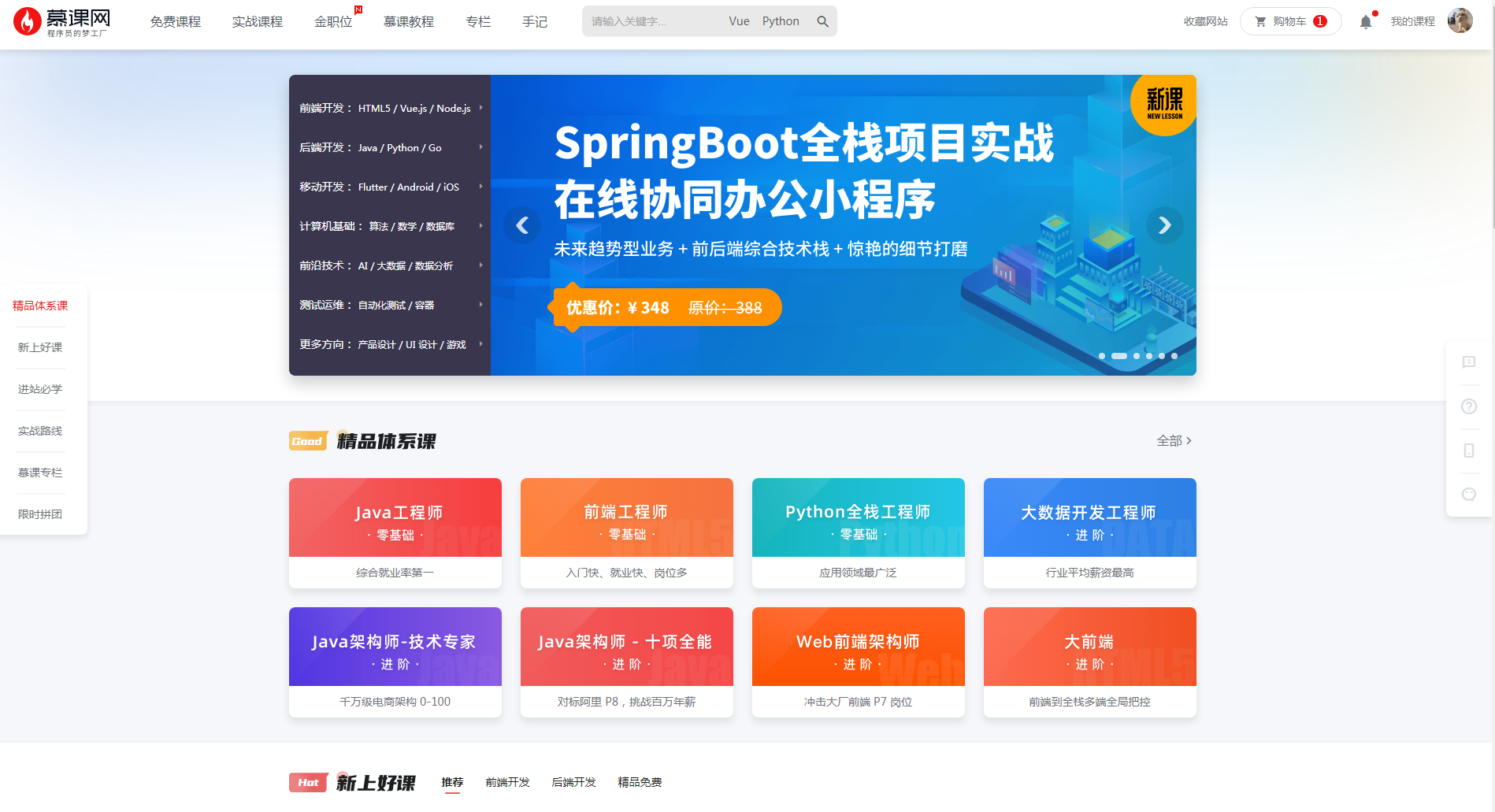1495x812 pixels.
Task: Click the 收藏网站 link
Action: coord(1205,21)
